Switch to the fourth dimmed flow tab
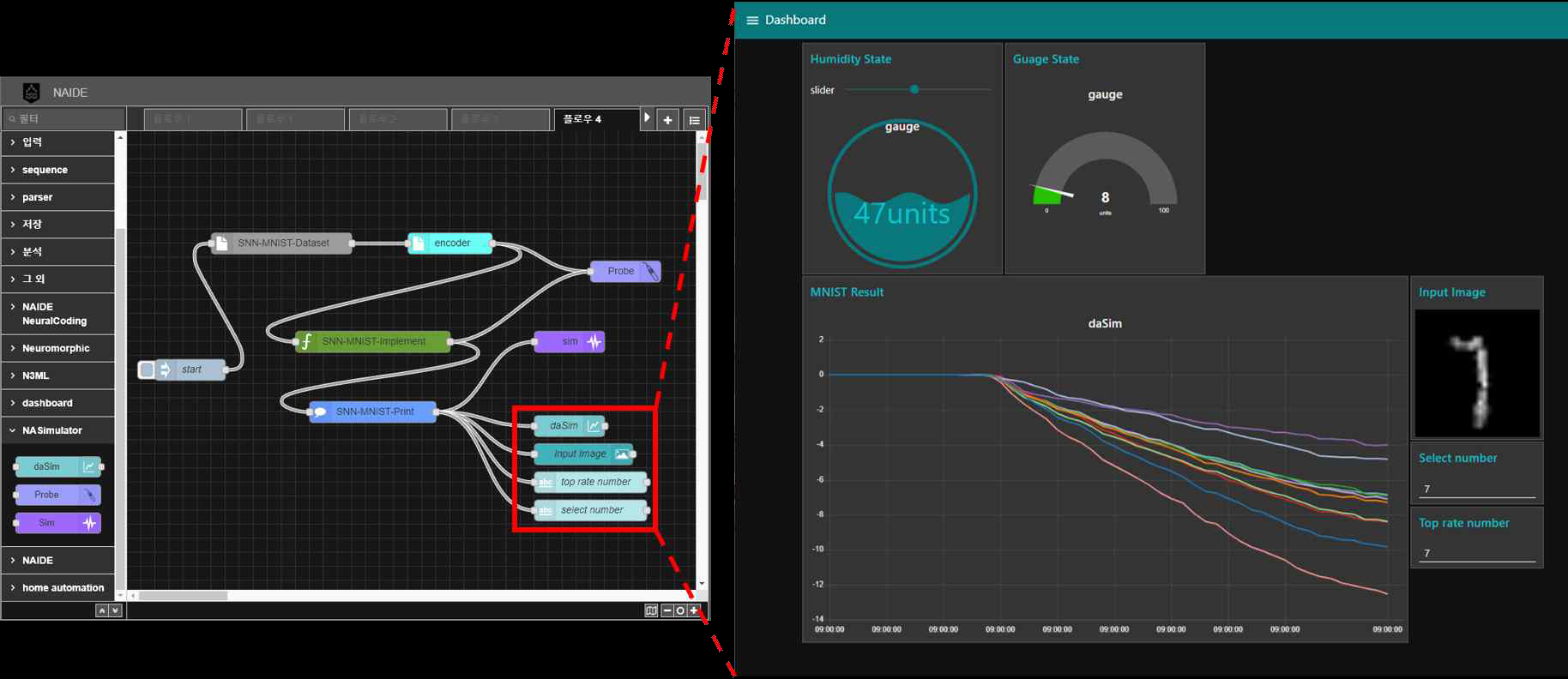The image size is (1568, 679). click(500, 119)
